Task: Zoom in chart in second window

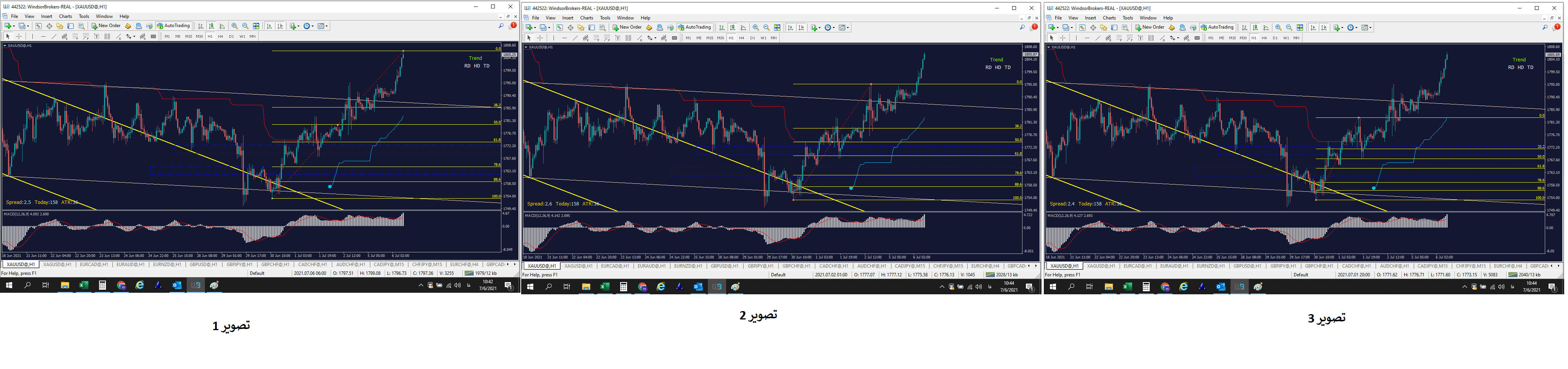Action: (x=756, y=27)
